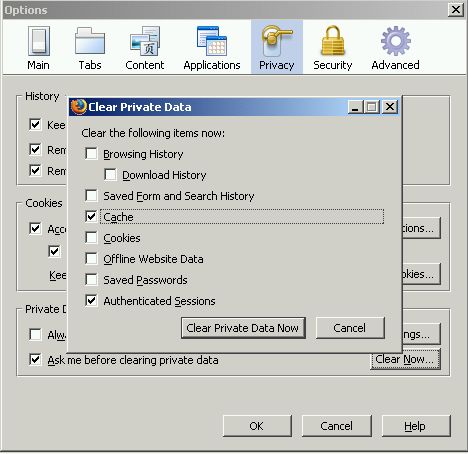Toggle Ask me before clearing private data
468x454 pixels.
click(x=35, y=360)
